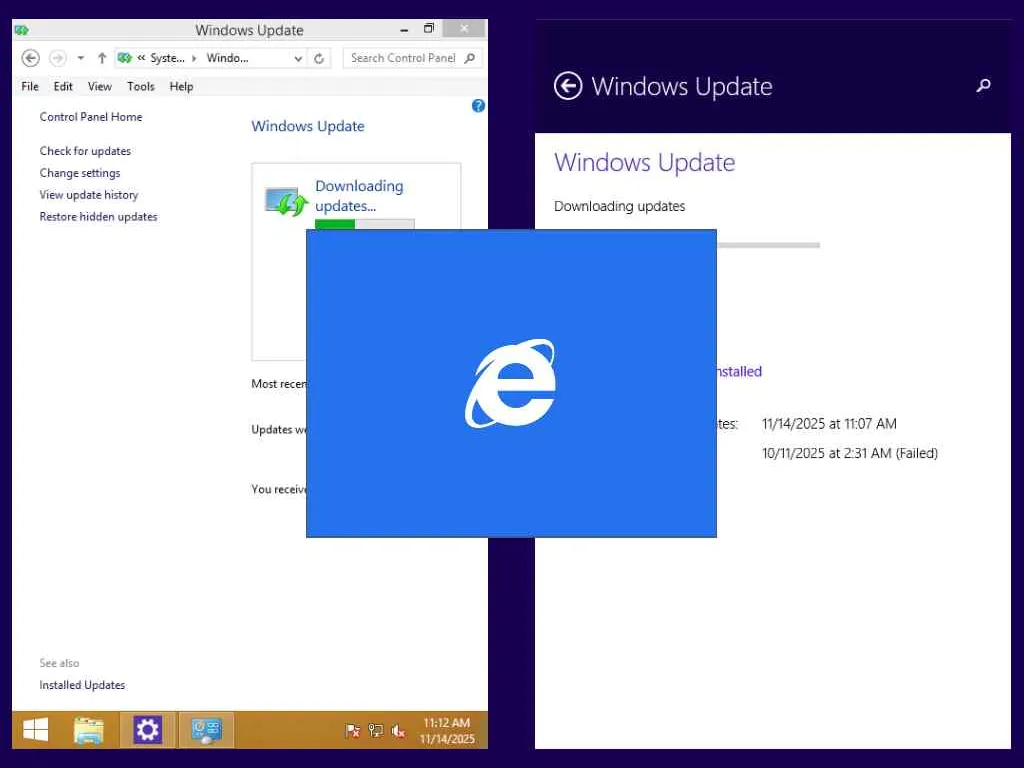Open the Help menu
1024x768 pixels.
(181, 86)
